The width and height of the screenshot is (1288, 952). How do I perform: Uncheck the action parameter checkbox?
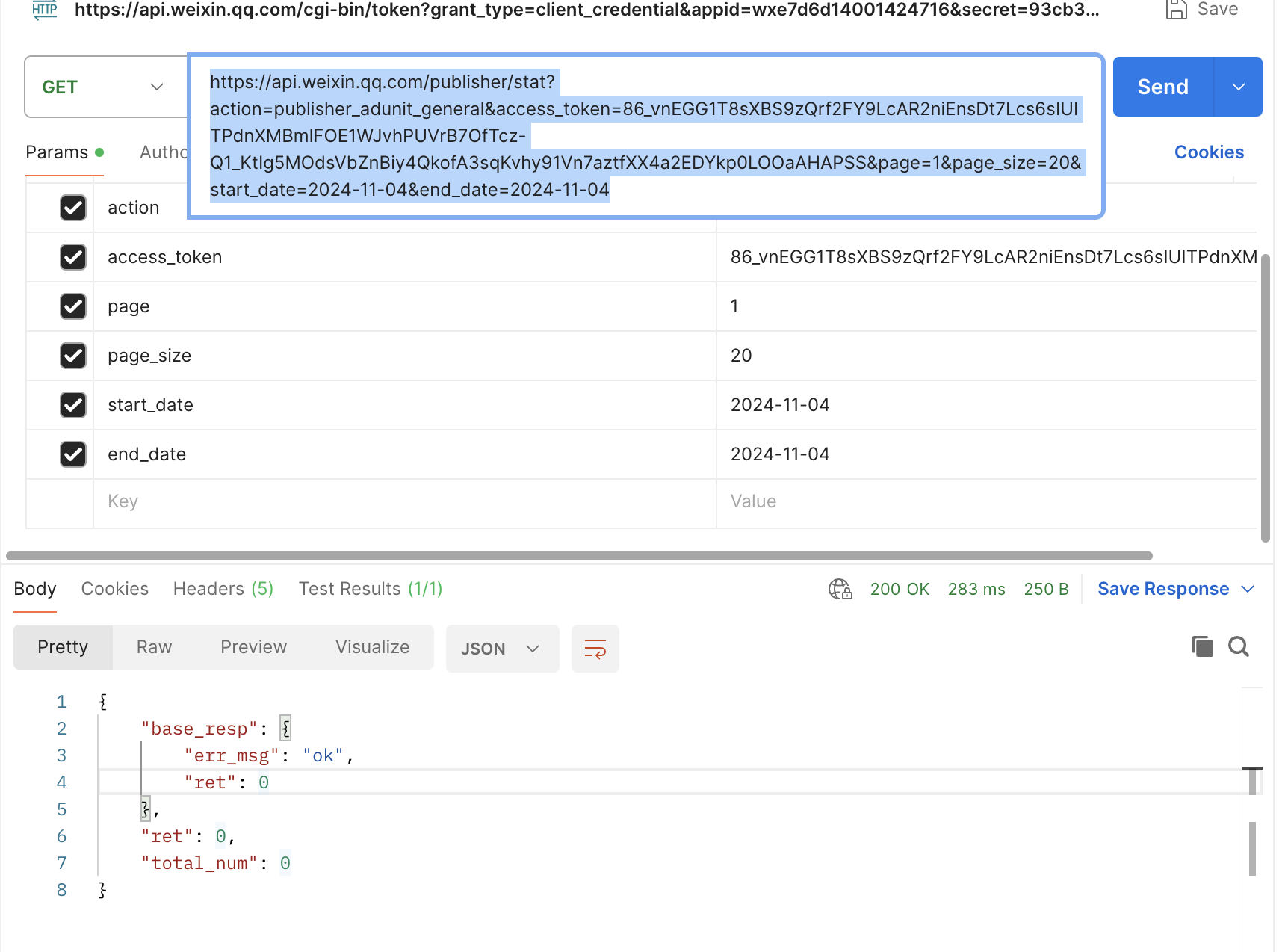click(x=73, y=208)
